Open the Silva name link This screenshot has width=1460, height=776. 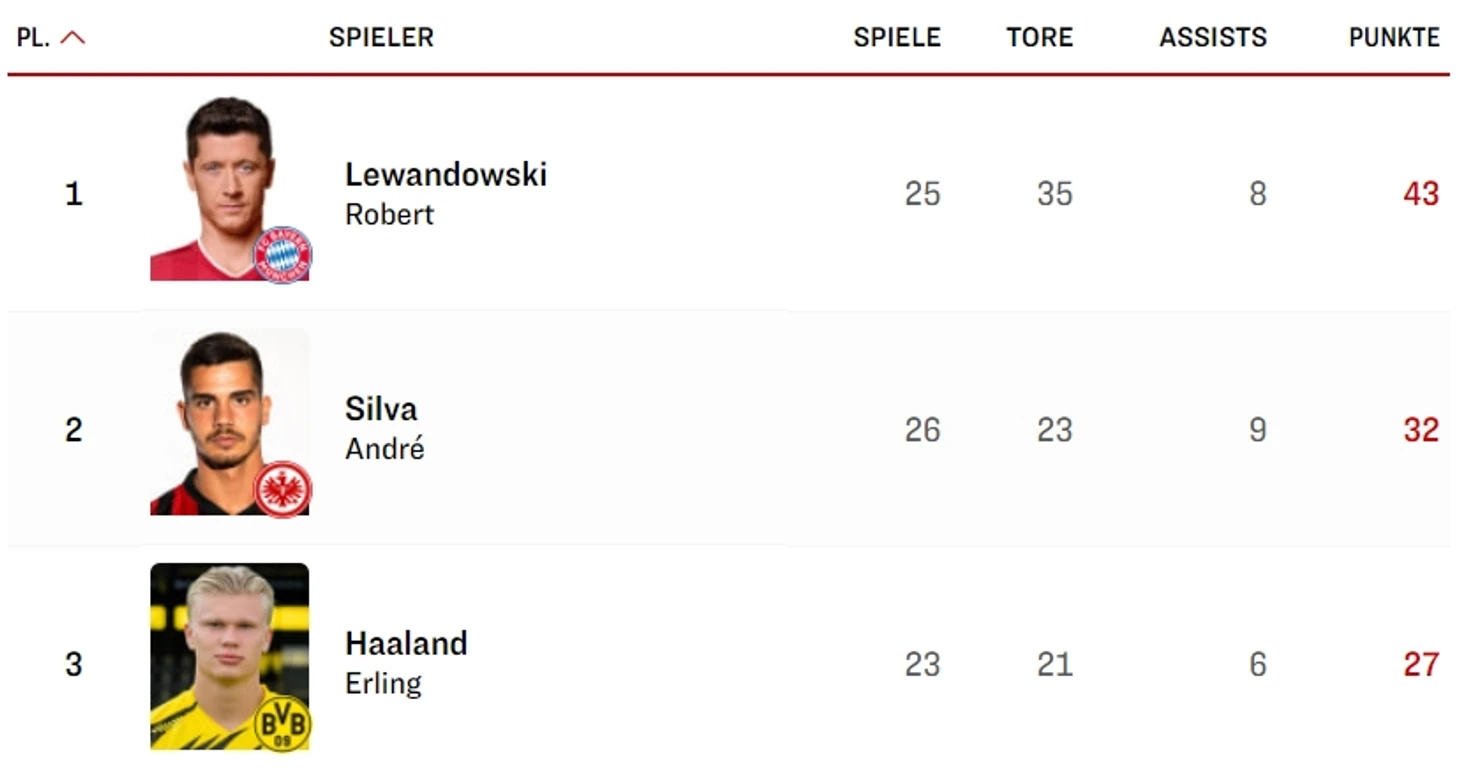pyautogui.click(x=381, y=408)
